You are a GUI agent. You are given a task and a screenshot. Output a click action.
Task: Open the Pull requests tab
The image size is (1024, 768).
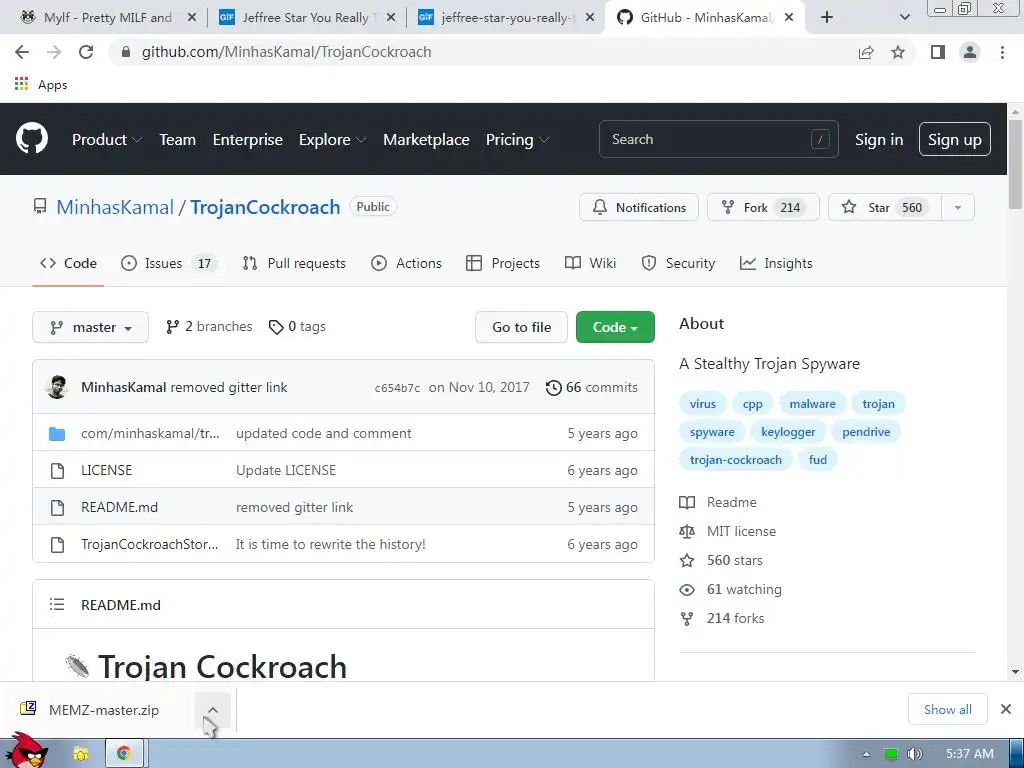[294, 263]
